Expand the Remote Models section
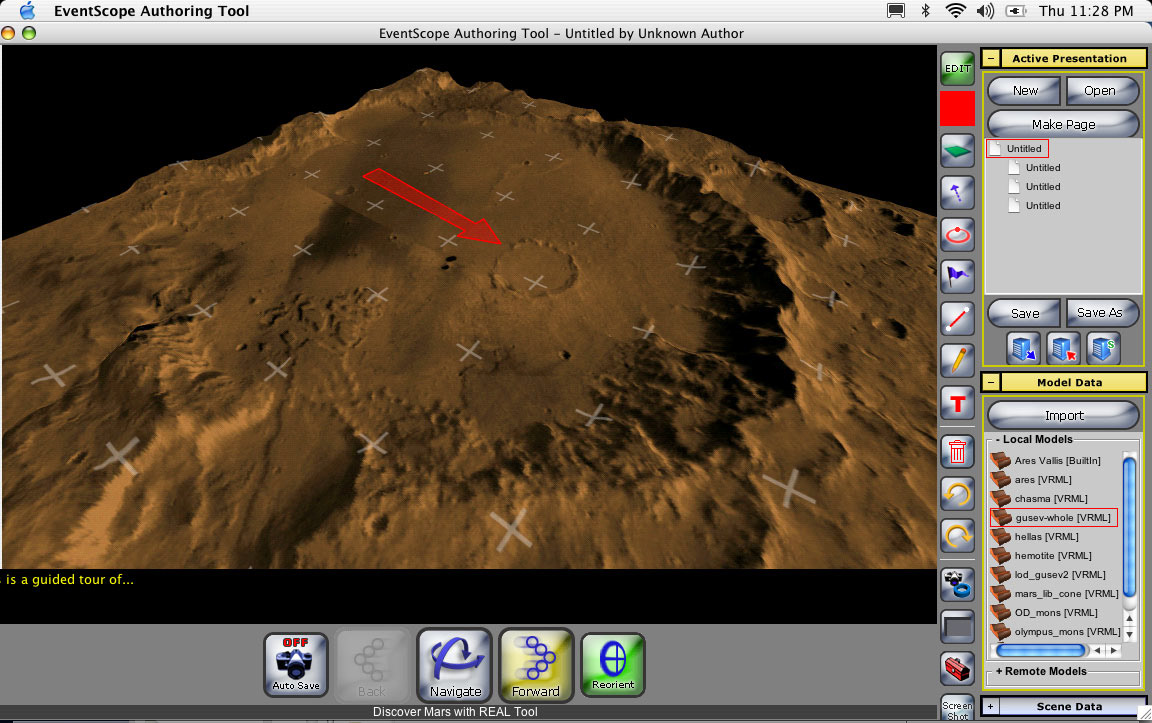 point(999,671)
